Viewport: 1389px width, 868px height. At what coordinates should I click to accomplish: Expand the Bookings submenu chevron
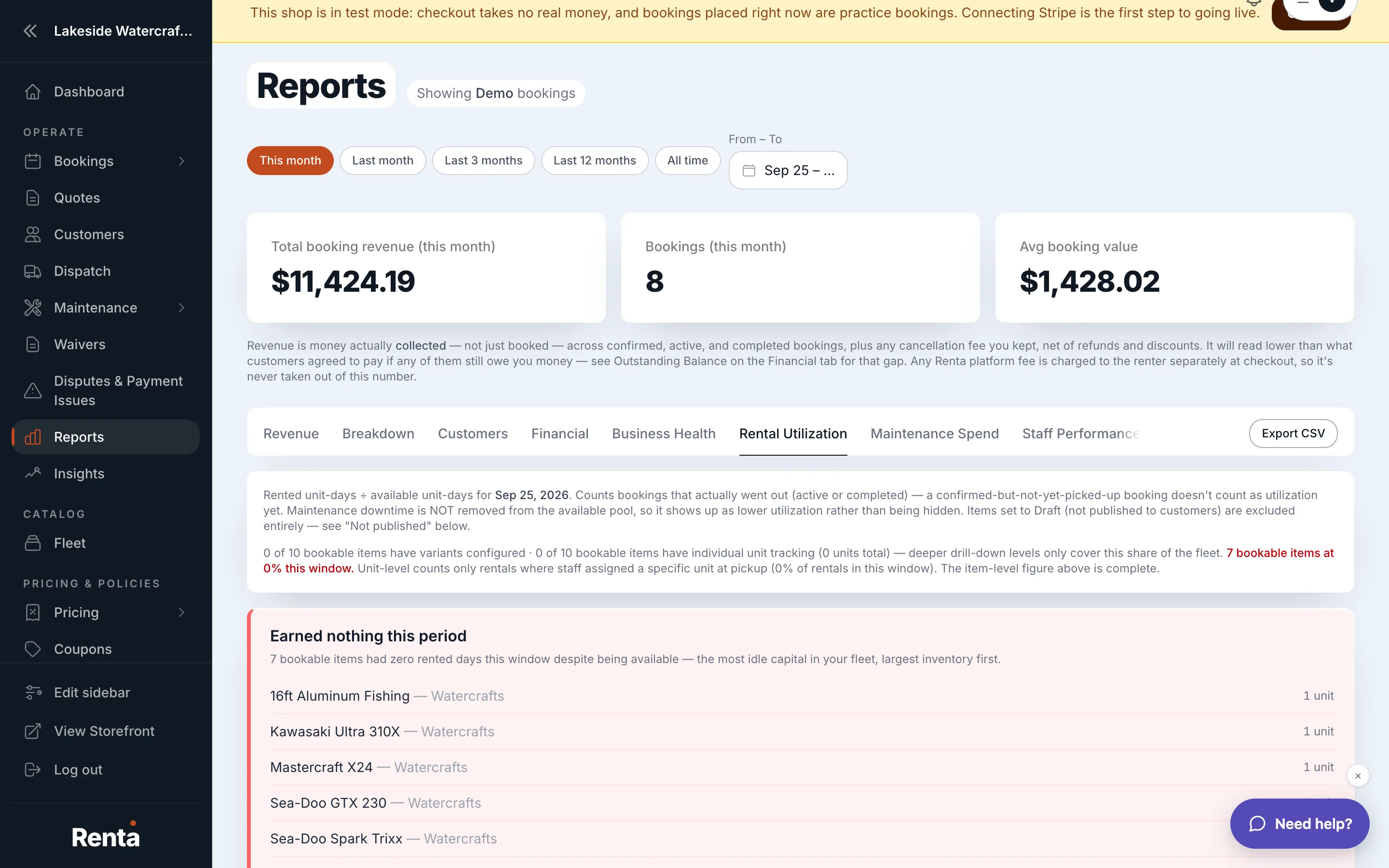(181, 162)
